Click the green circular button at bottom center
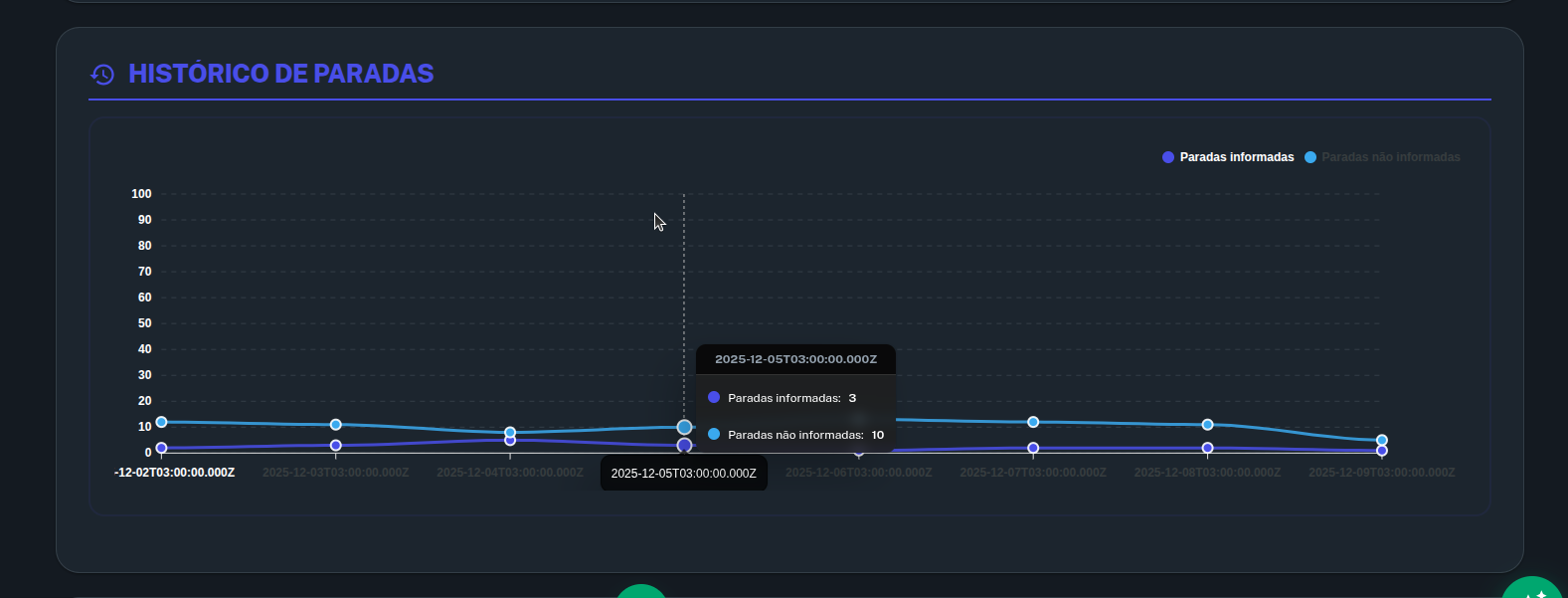Screen dimensions: 1568x598 click(x=641, y=593)
